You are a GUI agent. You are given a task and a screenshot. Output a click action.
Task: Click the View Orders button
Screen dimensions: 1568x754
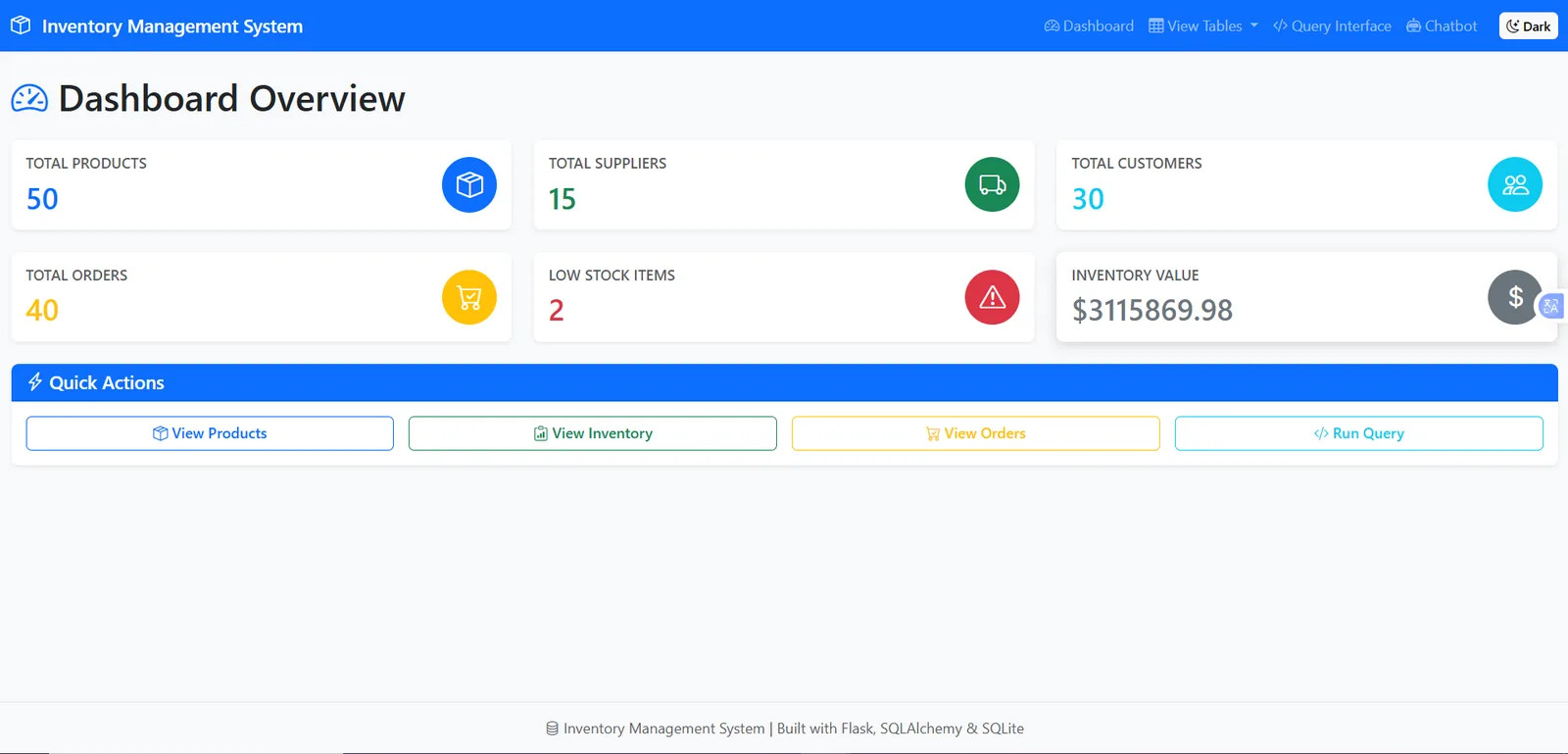(x=976, y=433)
